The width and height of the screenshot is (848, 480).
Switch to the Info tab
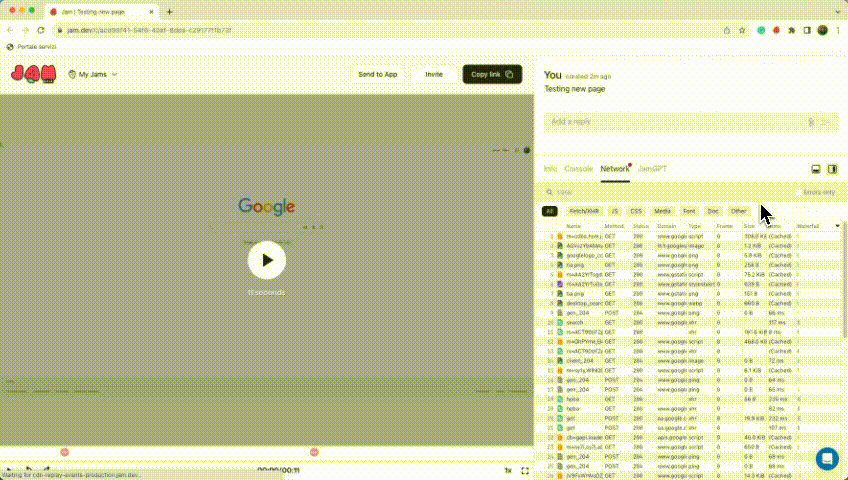pyautogui.click(x=550, y=169)
